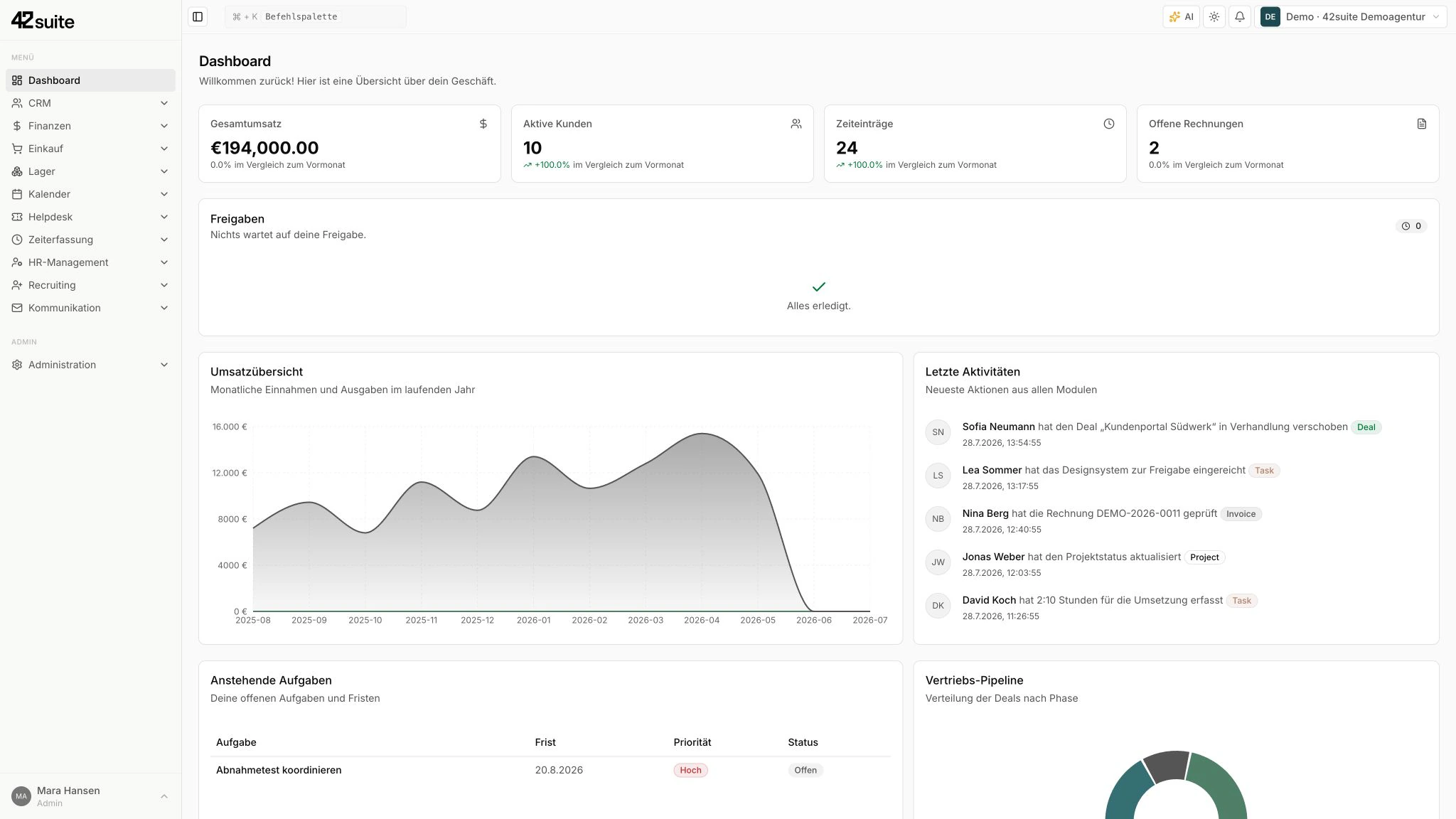Click the SN avatar of Sofia Neumann

point(938,432)
